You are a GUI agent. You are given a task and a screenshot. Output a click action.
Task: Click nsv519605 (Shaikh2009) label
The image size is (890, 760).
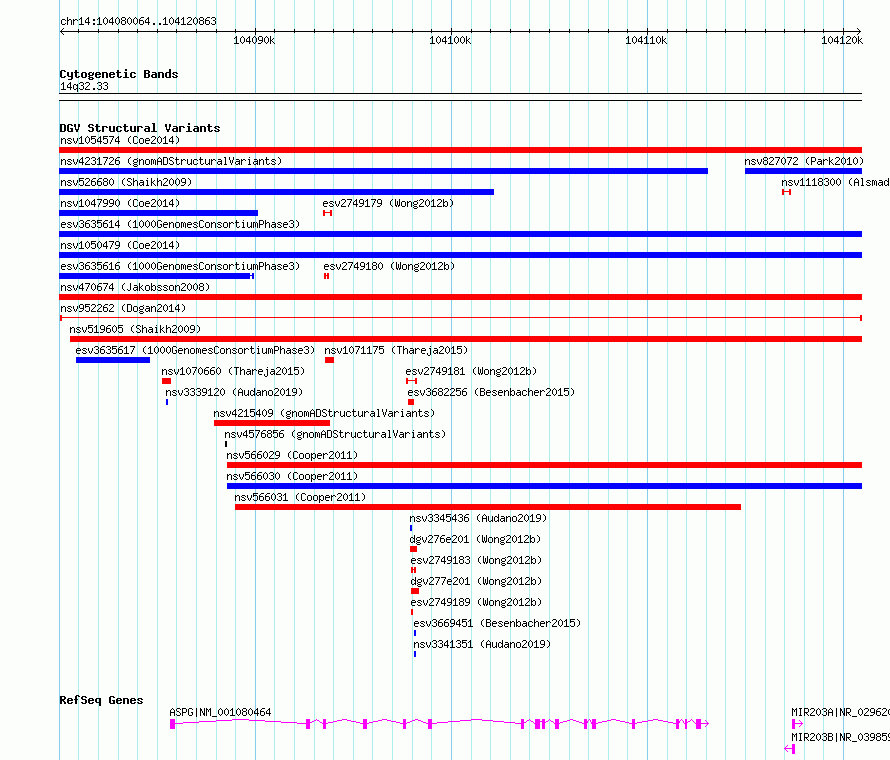tap(135, 329)
